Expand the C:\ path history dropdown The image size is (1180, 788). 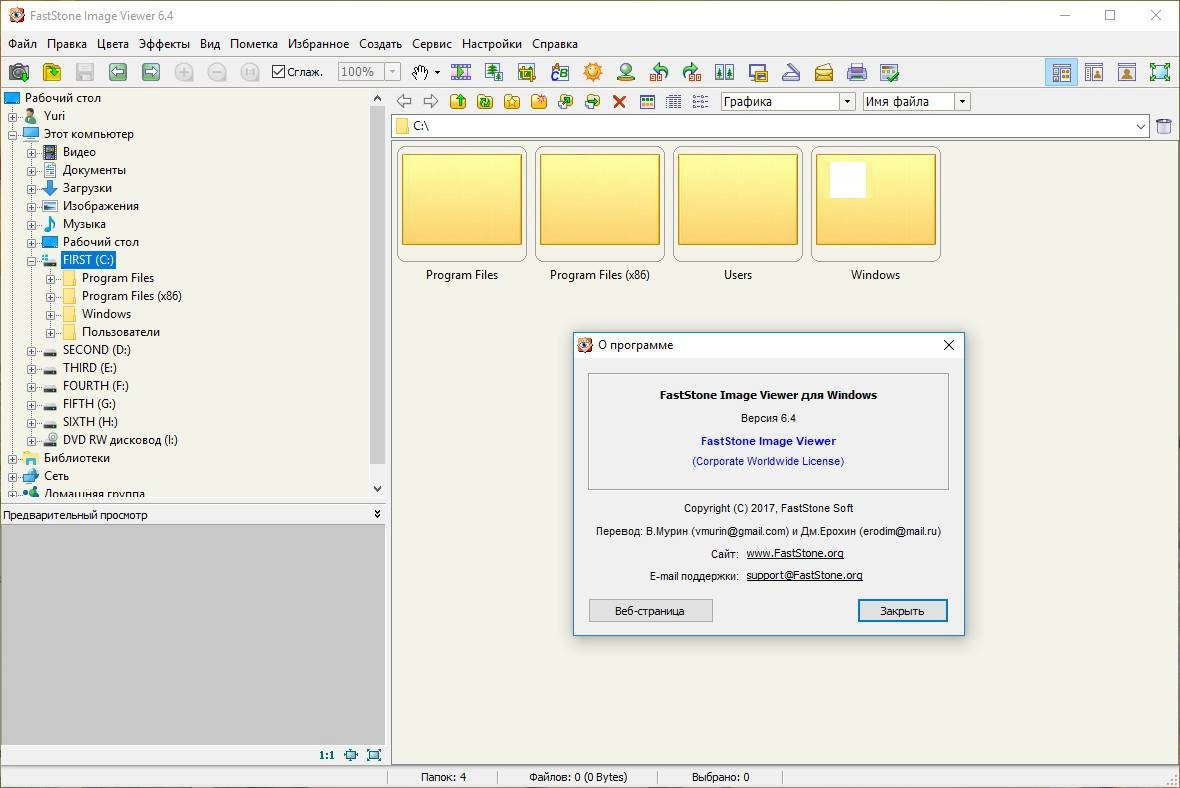[1141, 126]
